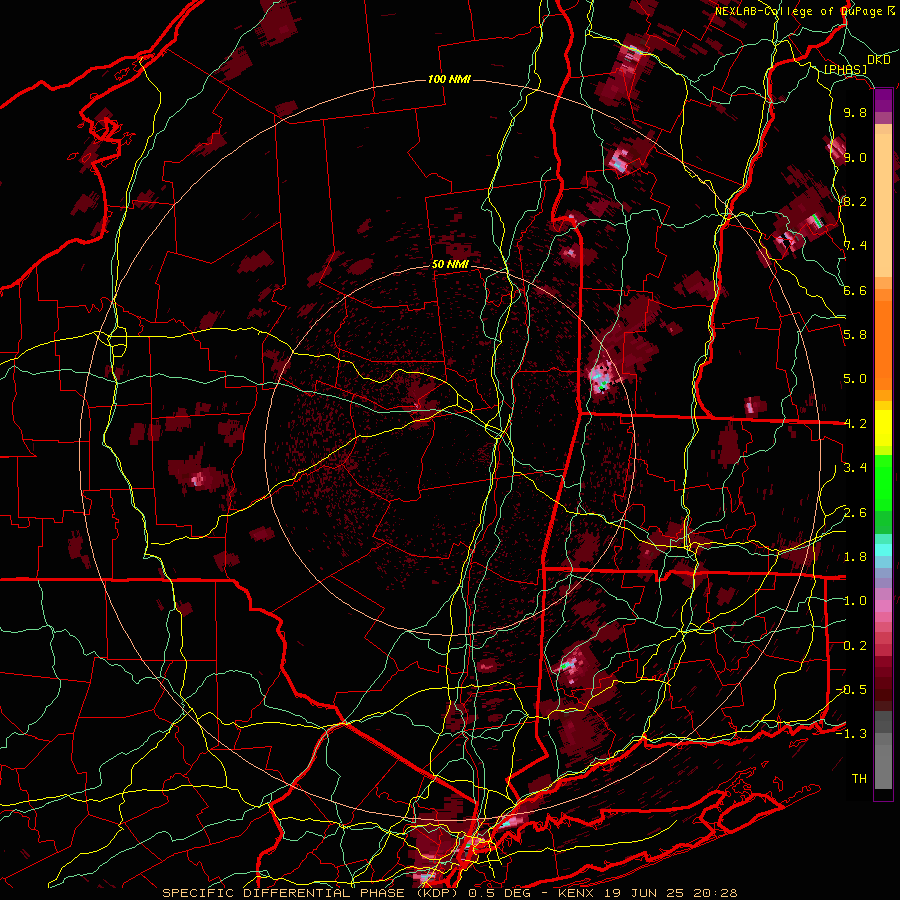This screenshot has width=900, height=900.
Task: Click the NEXLAB-College of DuPage label
Action: coord(804,11)
